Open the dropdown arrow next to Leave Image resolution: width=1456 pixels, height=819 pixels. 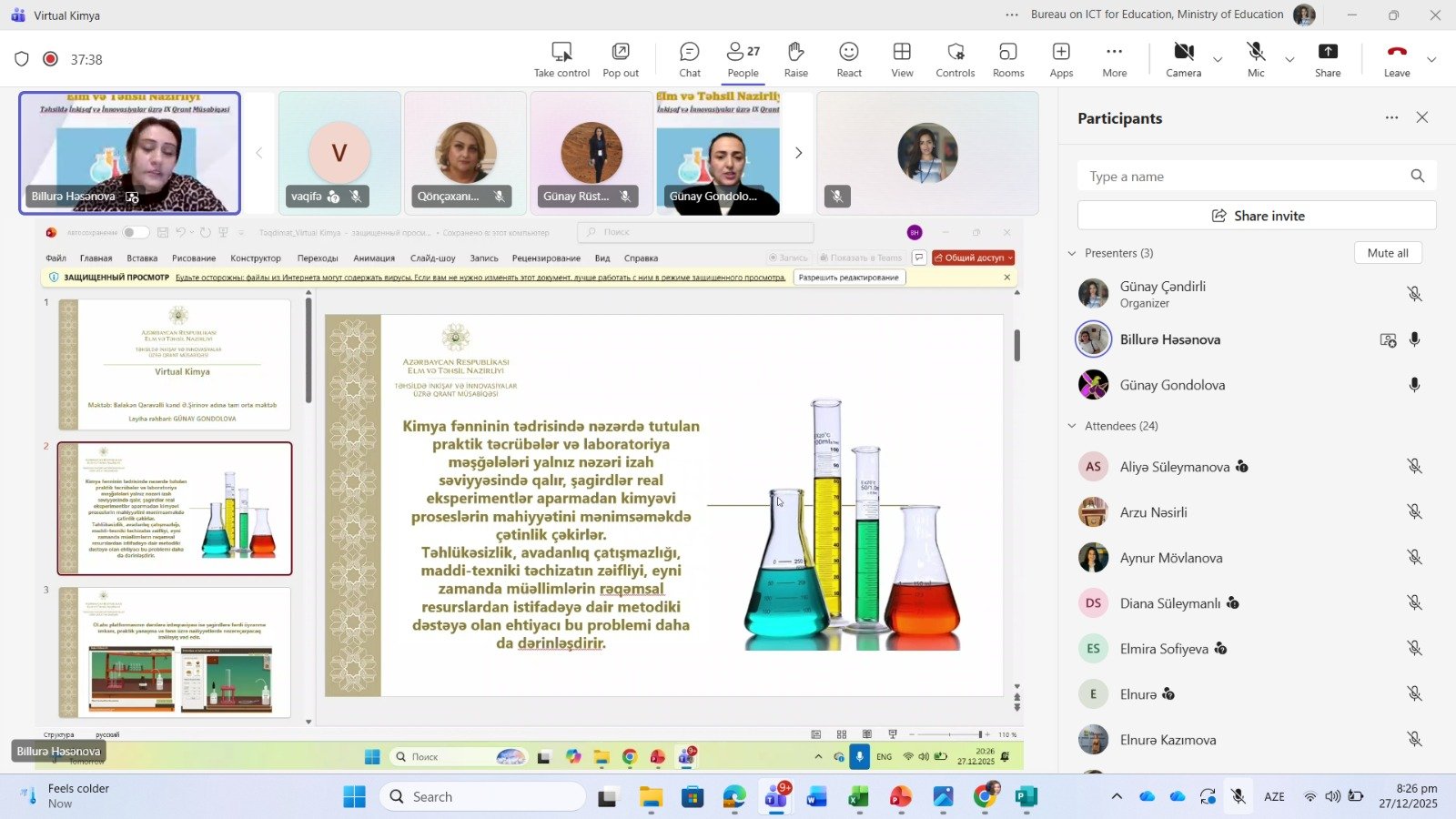tap(1431, 60)
